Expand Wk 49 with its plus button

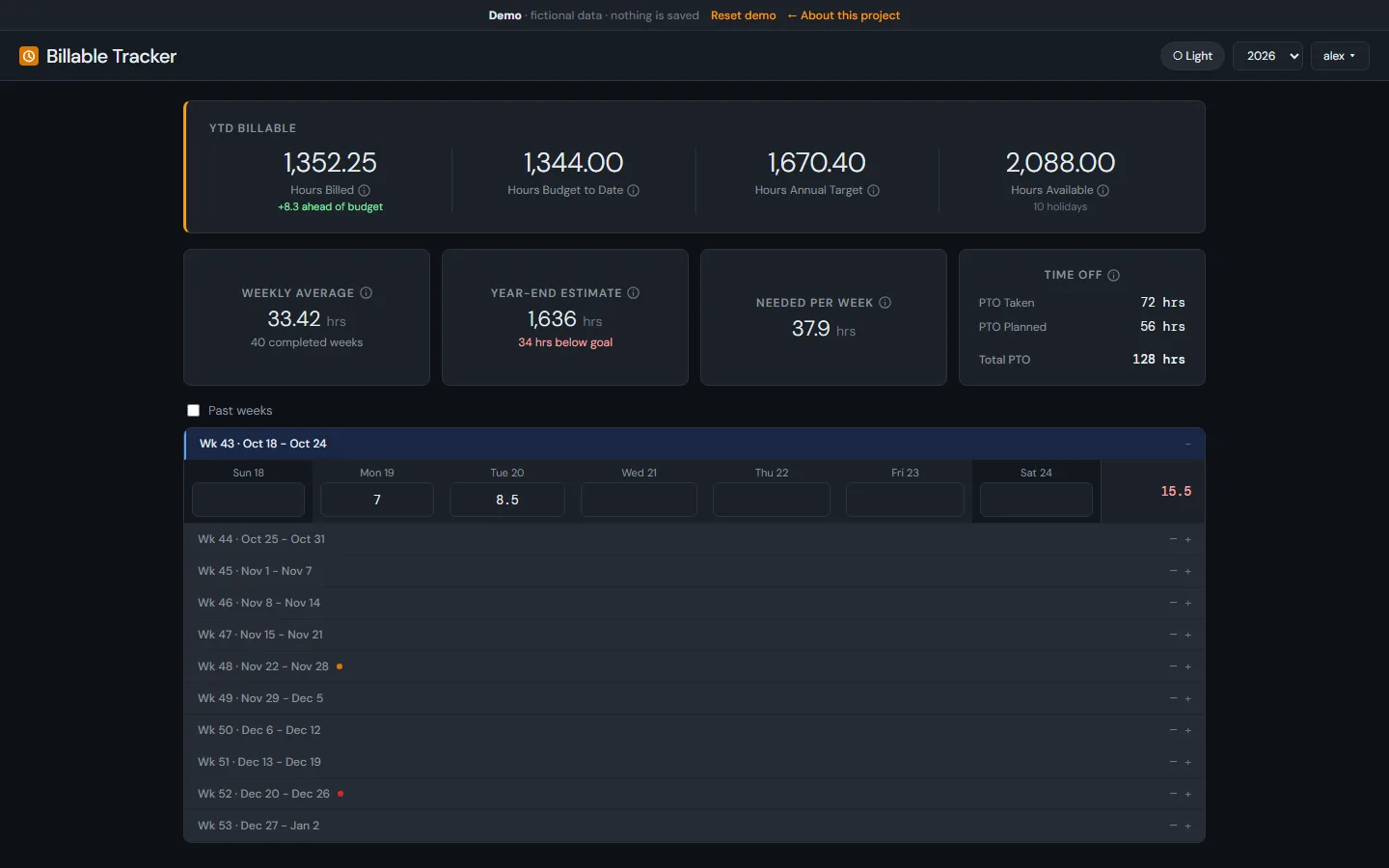coord(1188,698)
